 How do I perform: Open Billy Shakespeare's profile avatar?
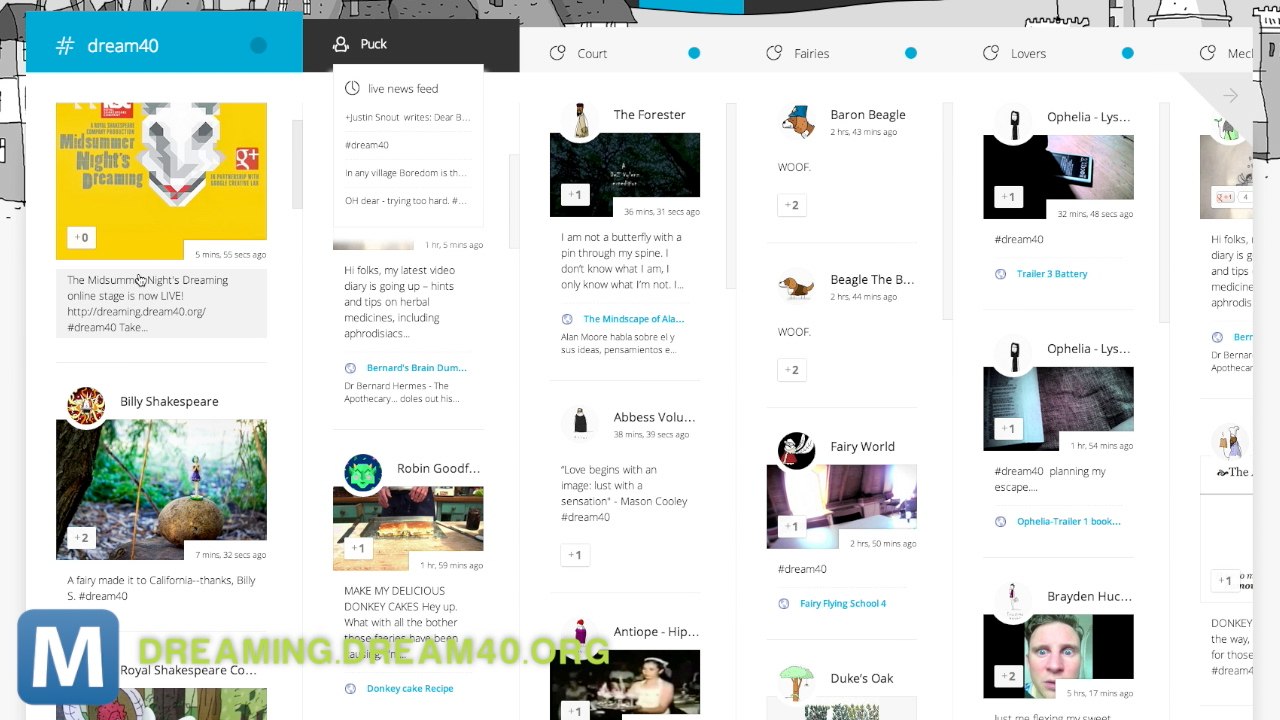[x=86, y=406]
